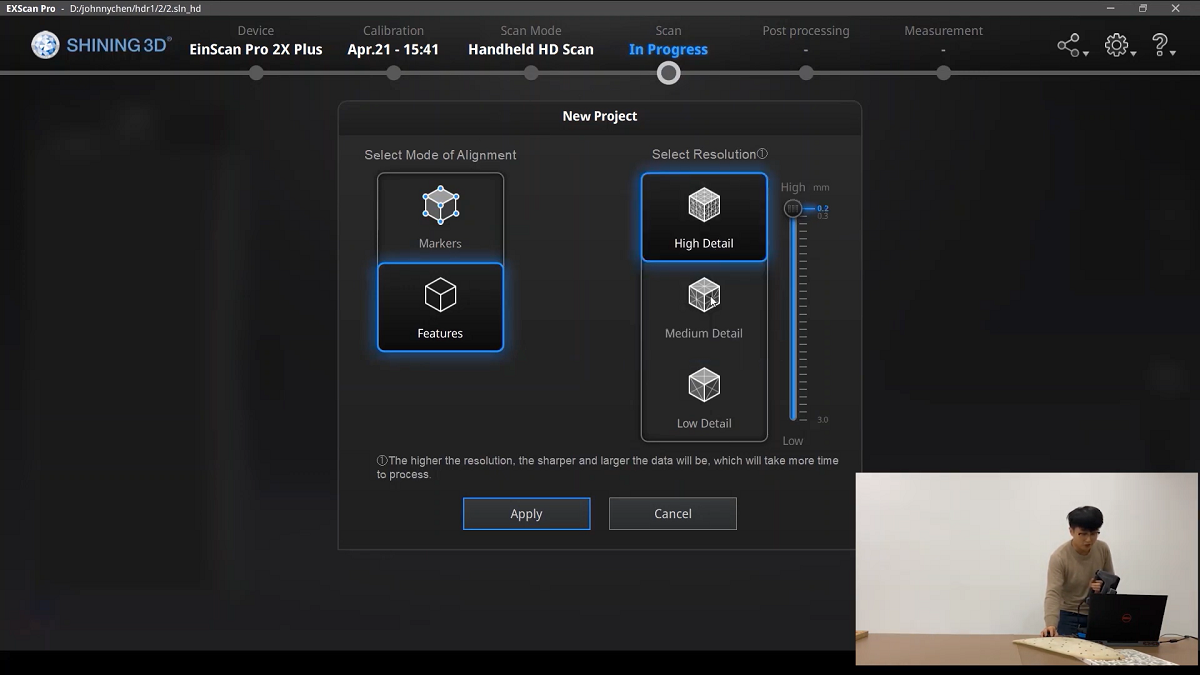1200x675 pixels.
Task: Choose Medium Detail resolution
Action: (704, 307)
